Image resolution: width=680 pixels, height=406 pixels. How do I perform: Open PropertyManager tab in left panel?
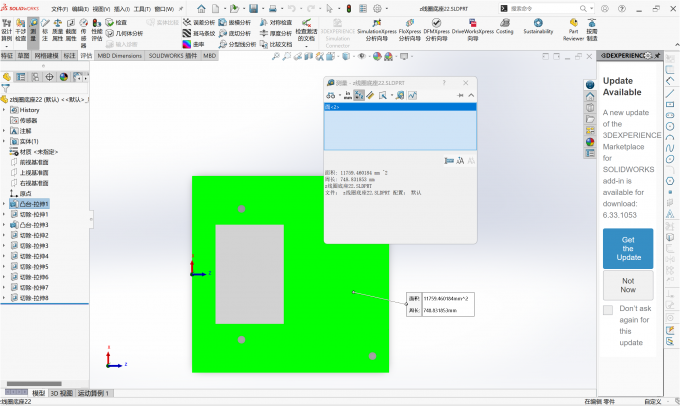click(20, 77)
